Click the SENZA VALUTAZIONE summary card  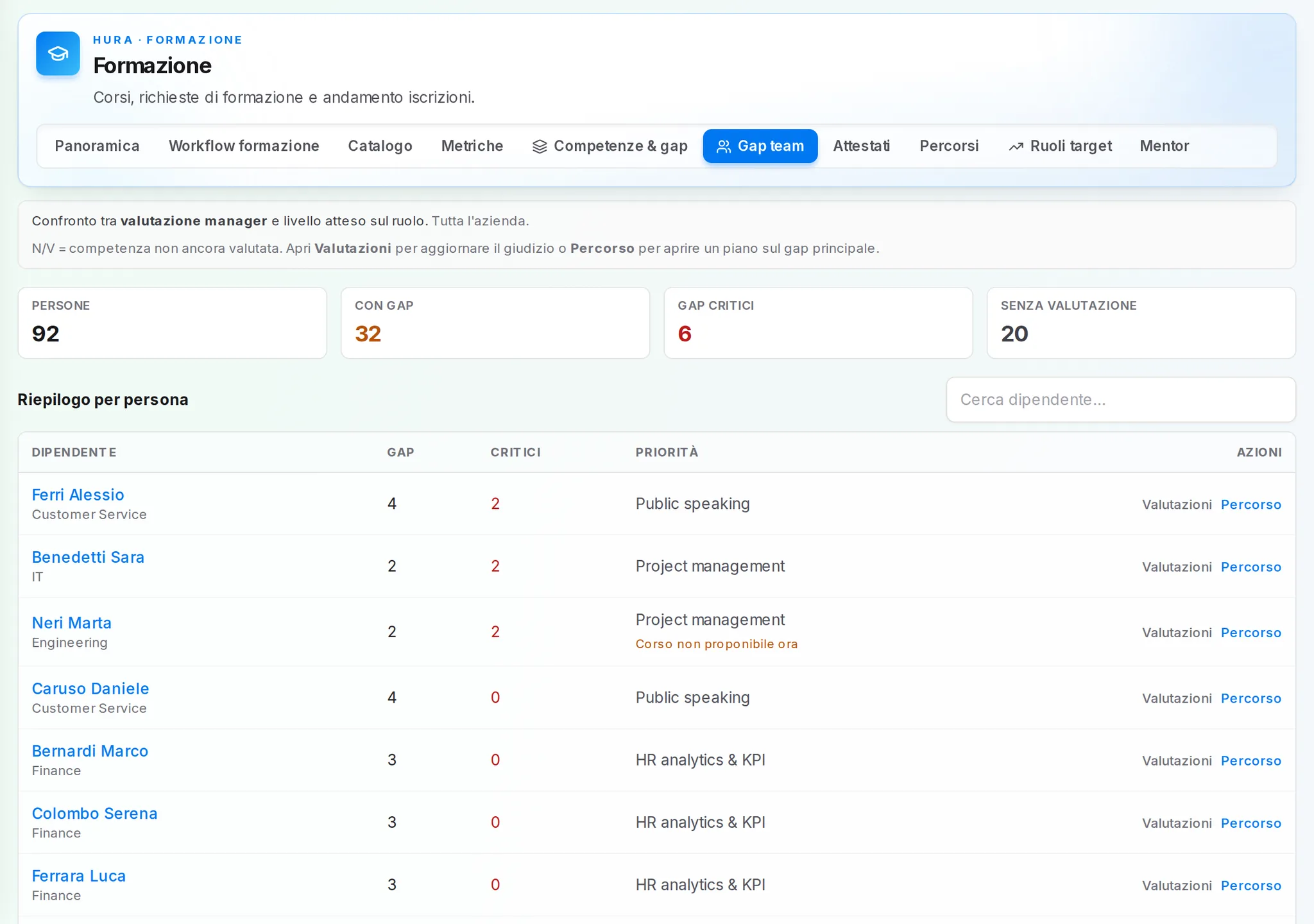coord(1141,323)
